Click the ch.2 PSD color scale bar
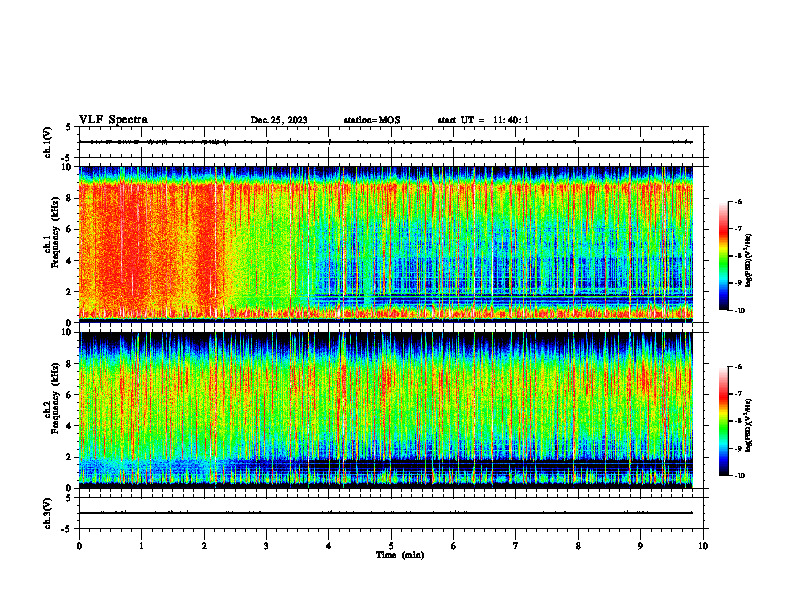Image resolution: width=792 pixels, height=612 pixels. tap(723, 421)
